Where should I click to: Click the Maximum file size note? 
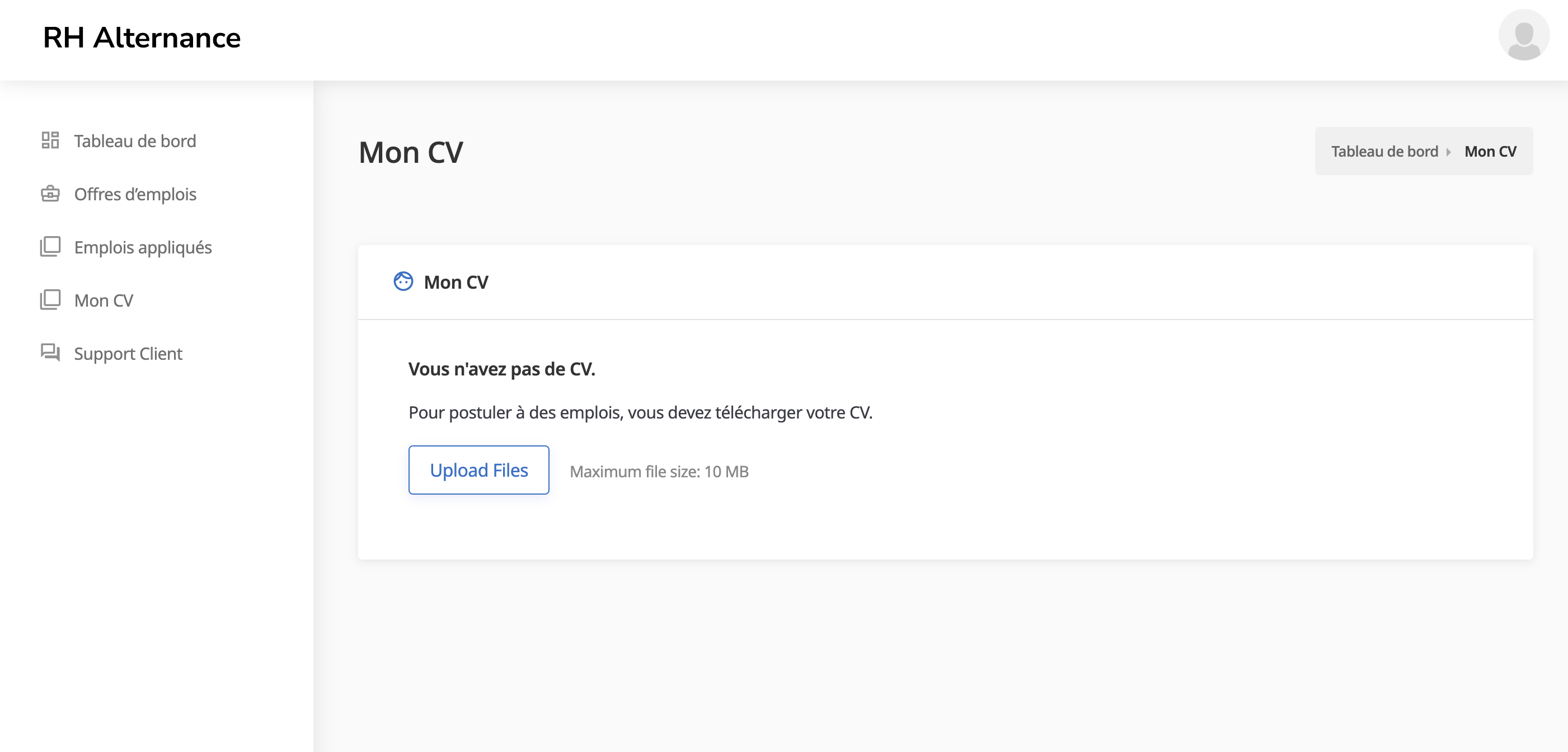(x=659, y=472)
